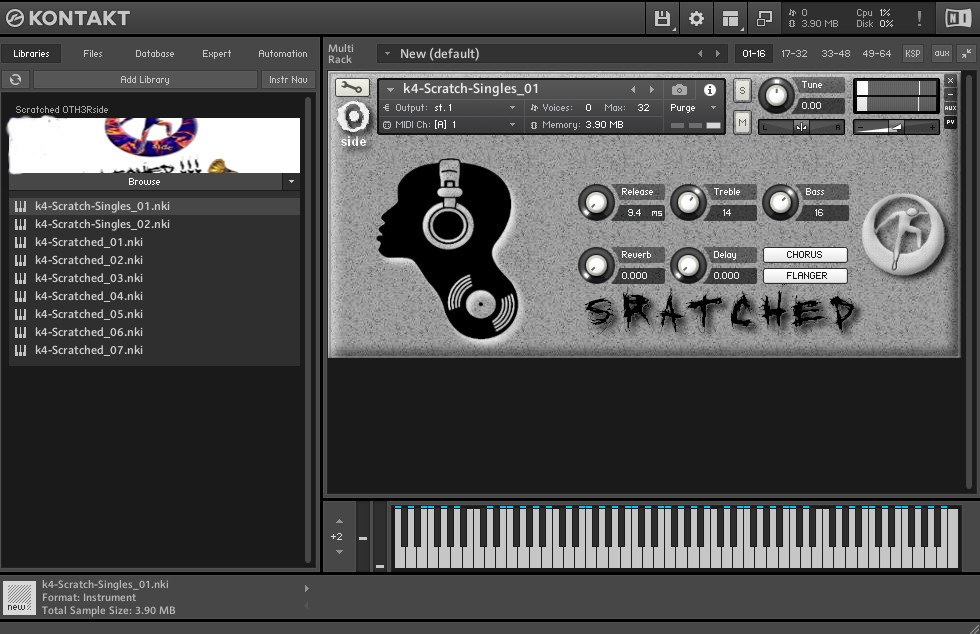Select rack page 17-32
Screen dimensions: 980x634
794,54
